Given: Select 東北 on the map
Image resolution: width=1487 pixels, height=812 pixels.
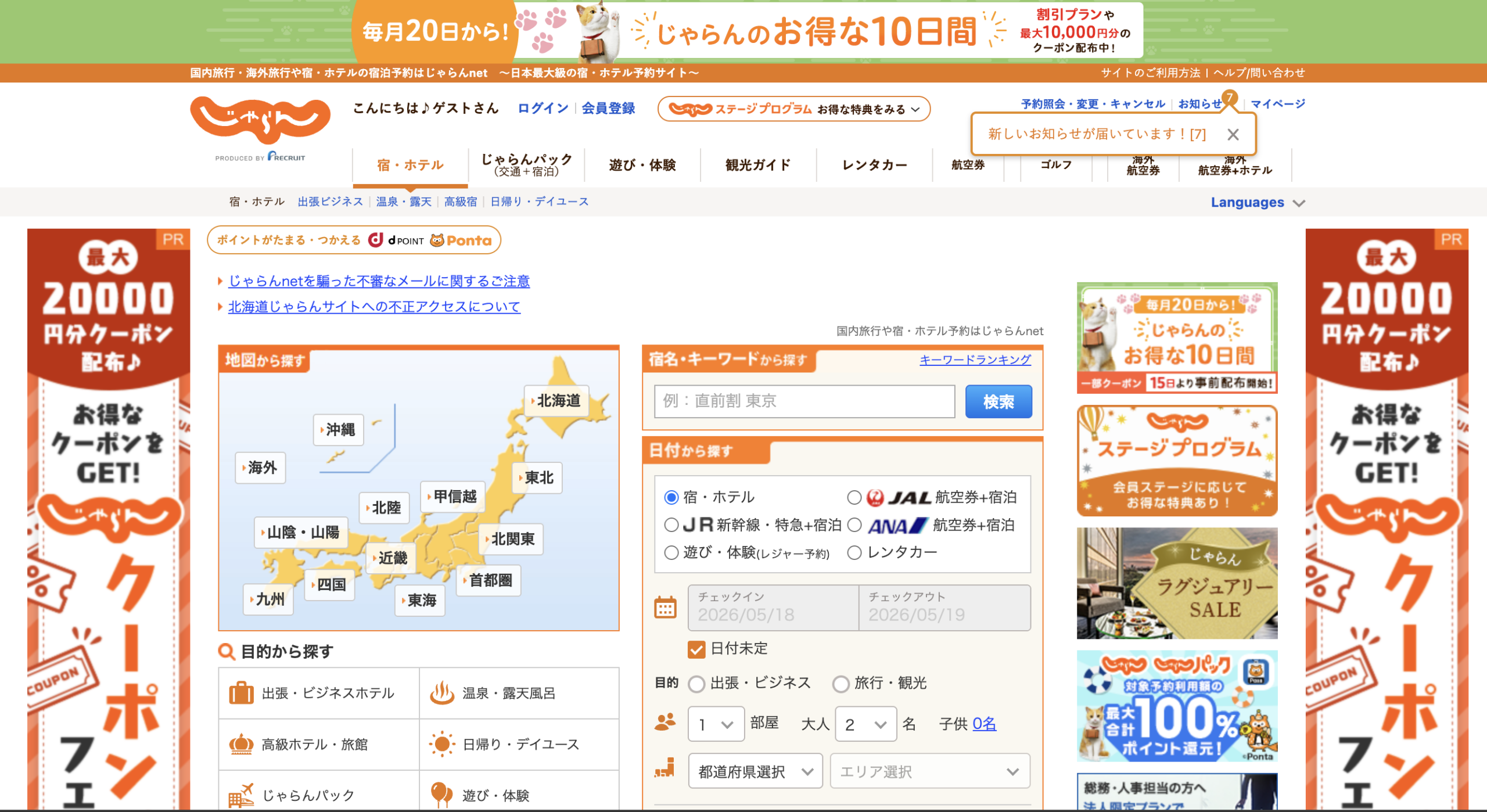Looking at the screenshot, I should point(537,477).
